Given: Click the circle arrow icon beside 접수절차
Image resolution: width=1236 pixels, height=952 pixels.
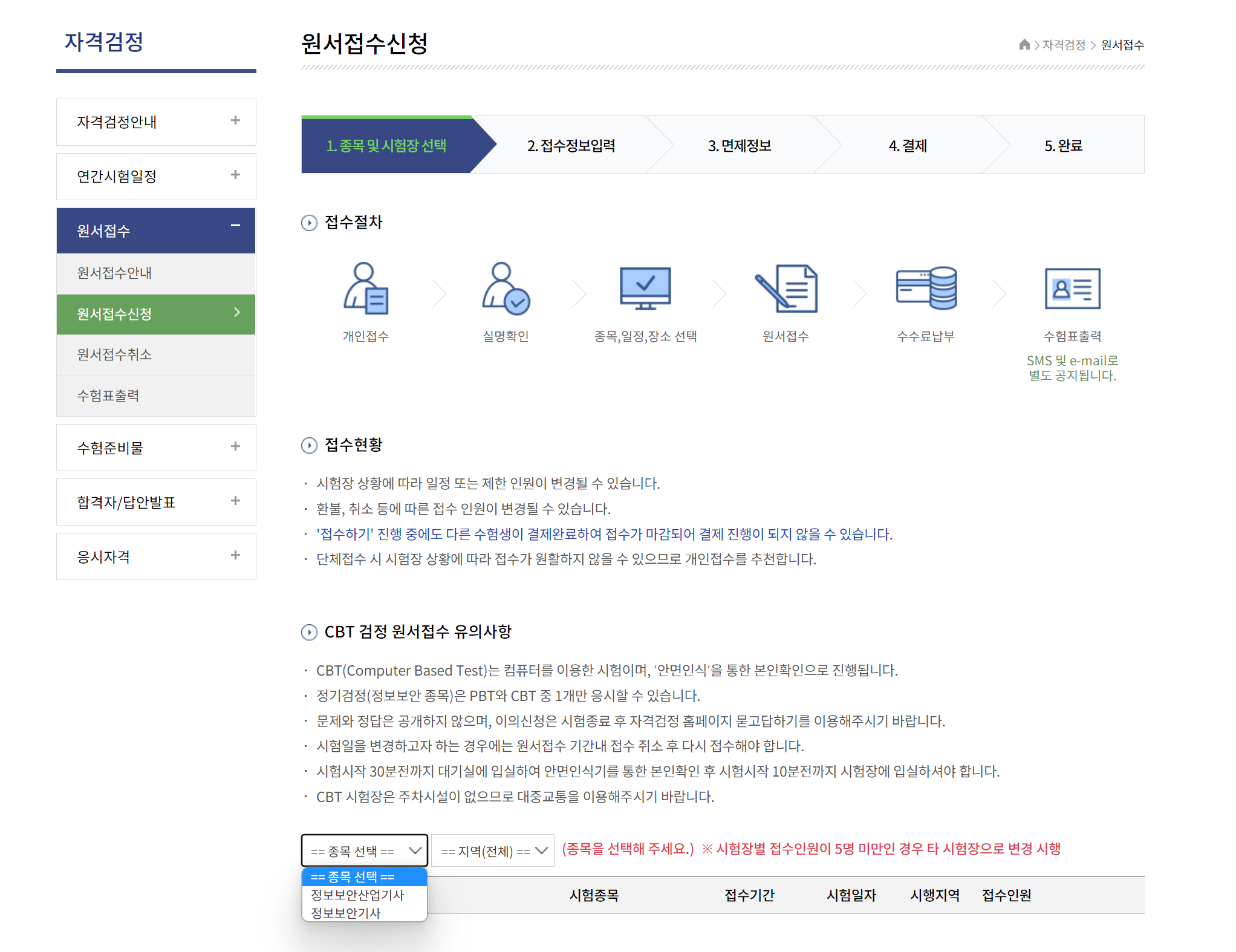Looking at the screenshot, I should pyautogui.click(x=309, y=223).
